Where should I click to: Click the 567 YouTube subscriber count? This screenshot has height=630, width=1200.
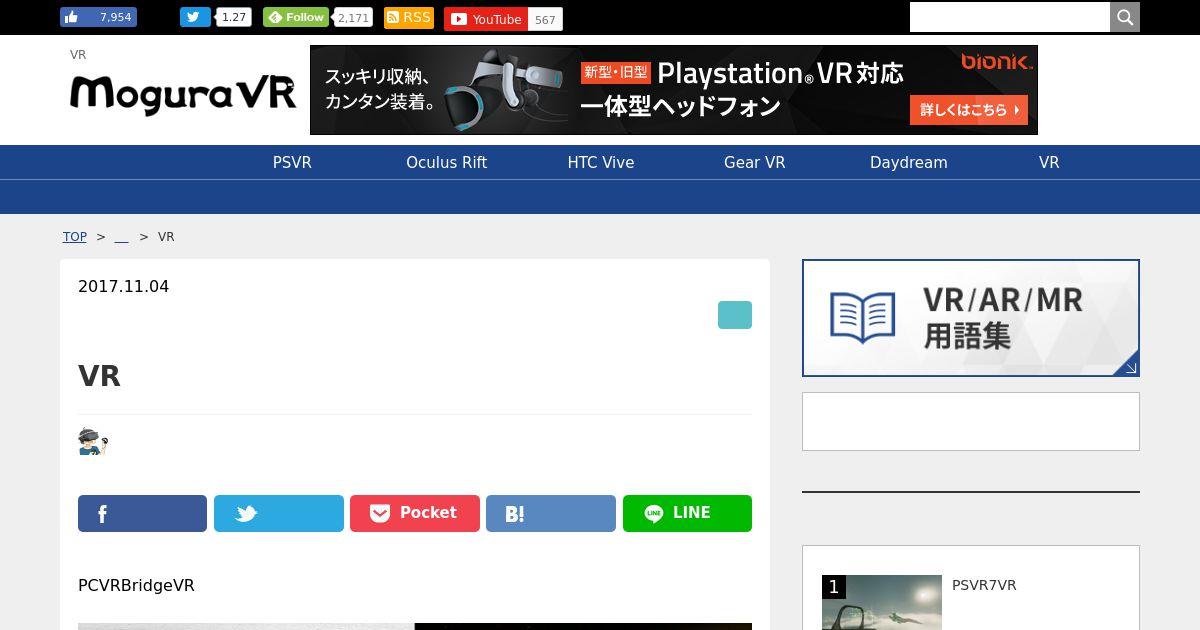coord(545,20)
